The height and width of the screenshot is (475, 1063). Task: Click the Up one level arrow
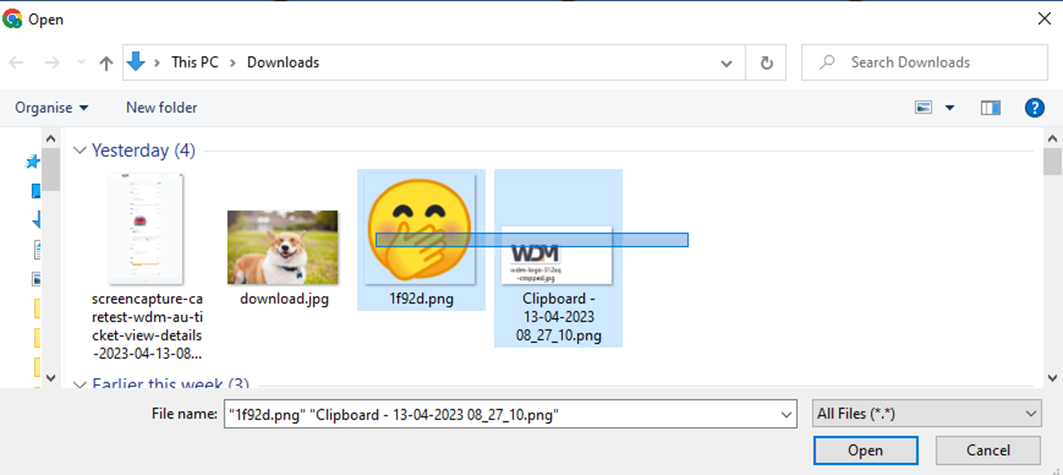pyautogui.click(x=106, y=63)
